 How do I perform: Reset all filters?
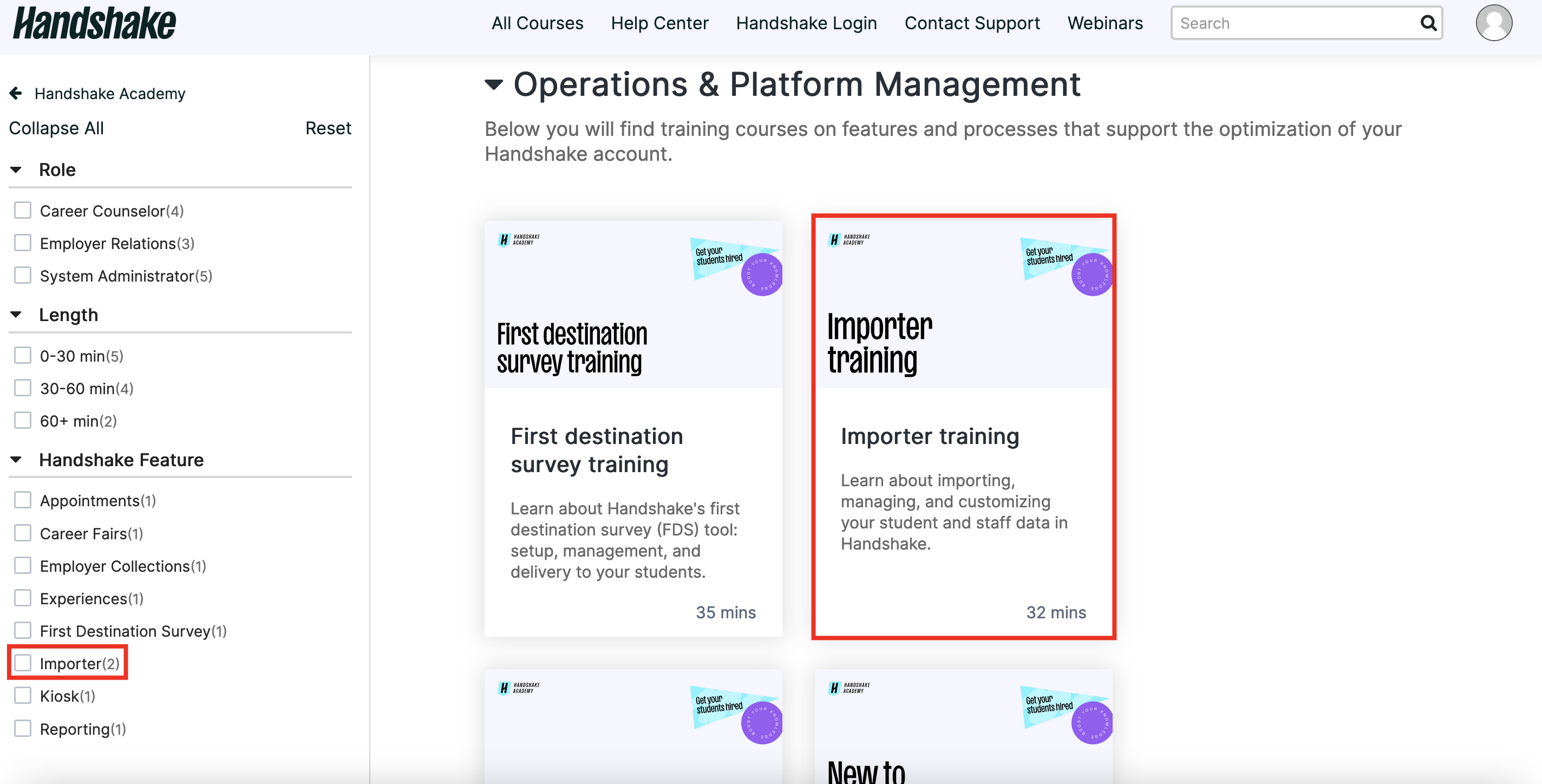click(328, 128)
